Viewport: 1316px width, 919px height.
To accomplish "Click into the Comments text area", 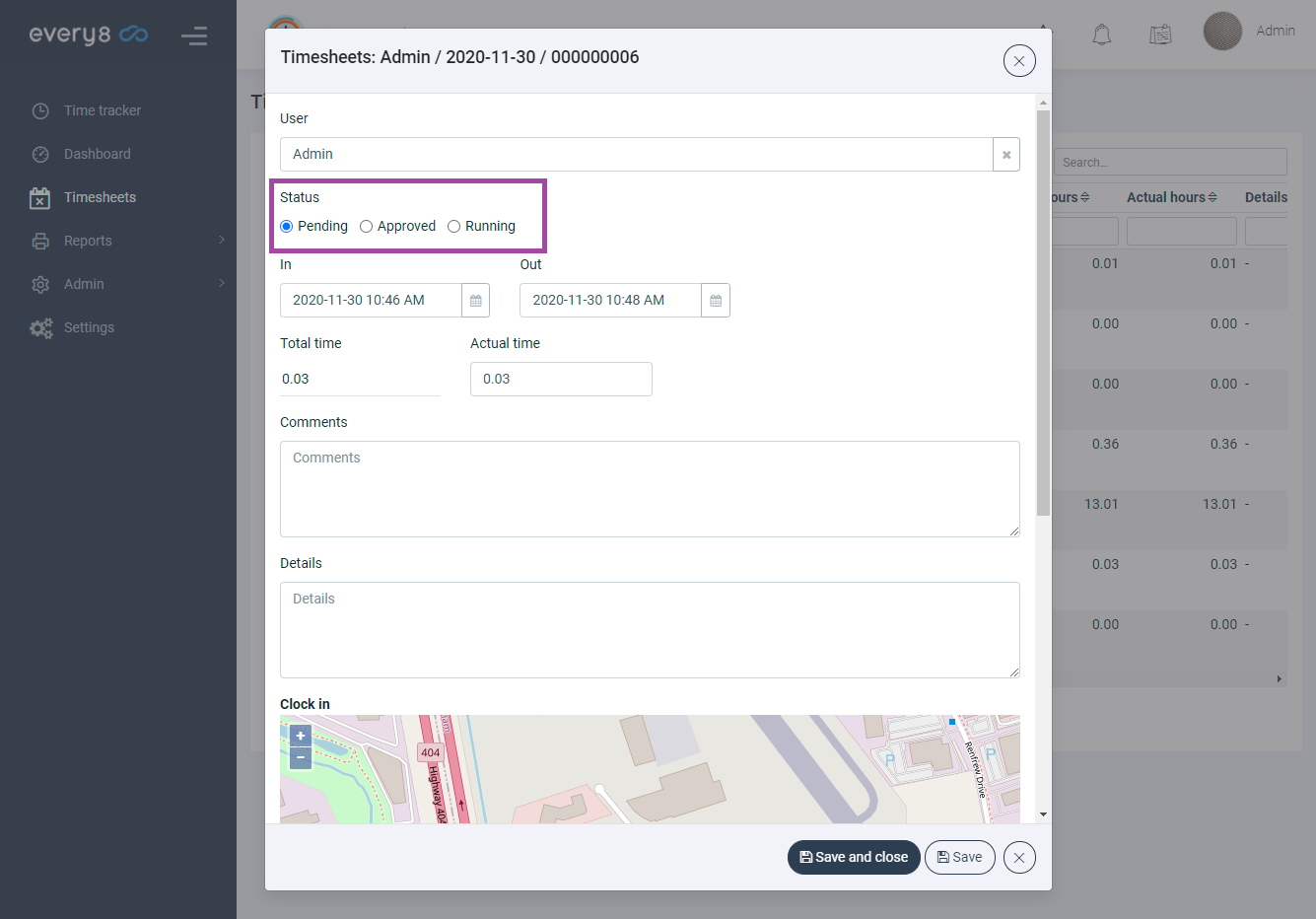I will click(650, 489).
